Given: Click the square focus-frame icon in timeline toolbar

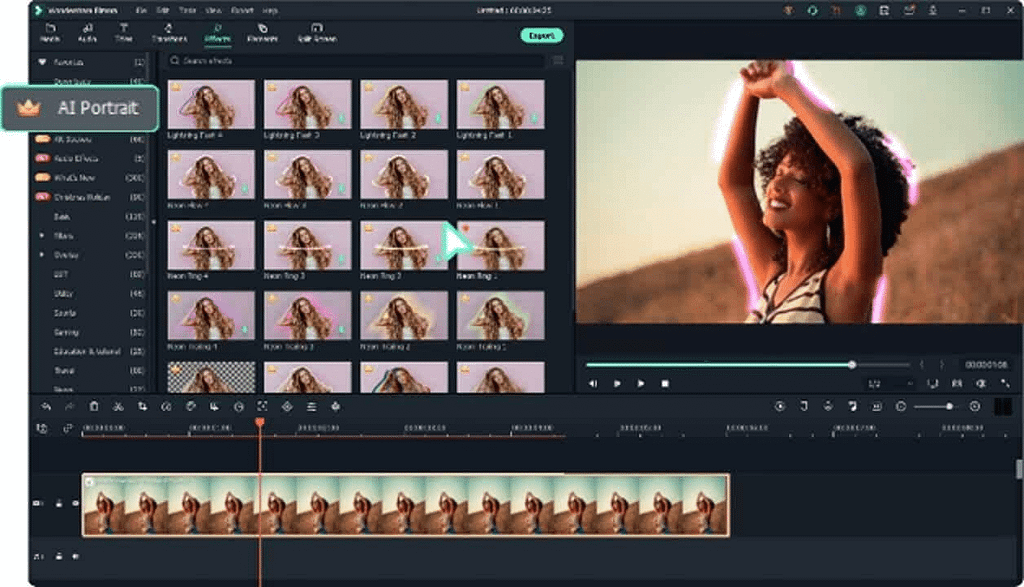Looking at the screenshot, I should click(x=263, y=407).
